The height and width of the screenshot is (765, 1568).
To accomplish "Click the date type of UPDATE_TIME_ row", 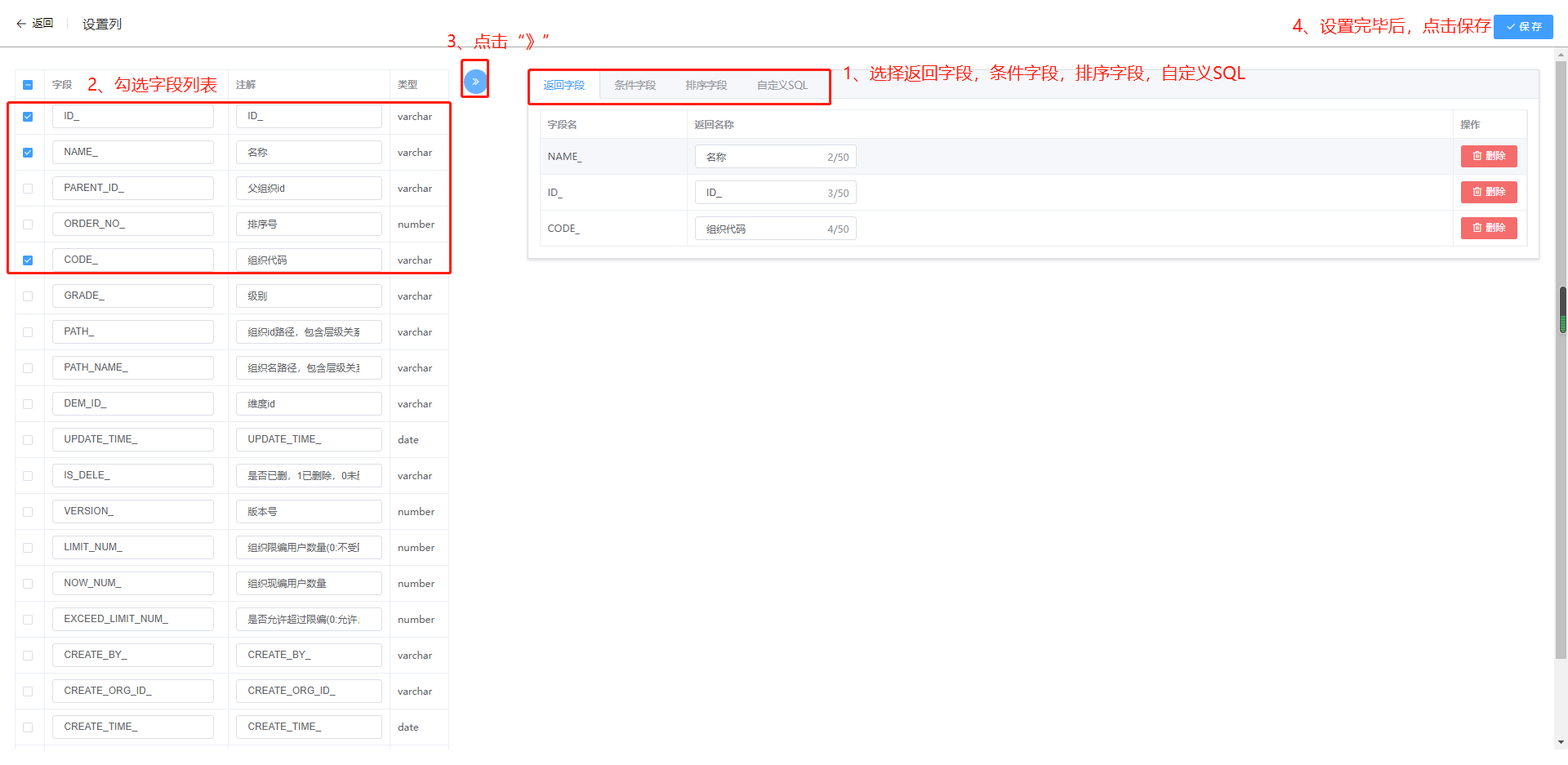I will coord(408,440).
